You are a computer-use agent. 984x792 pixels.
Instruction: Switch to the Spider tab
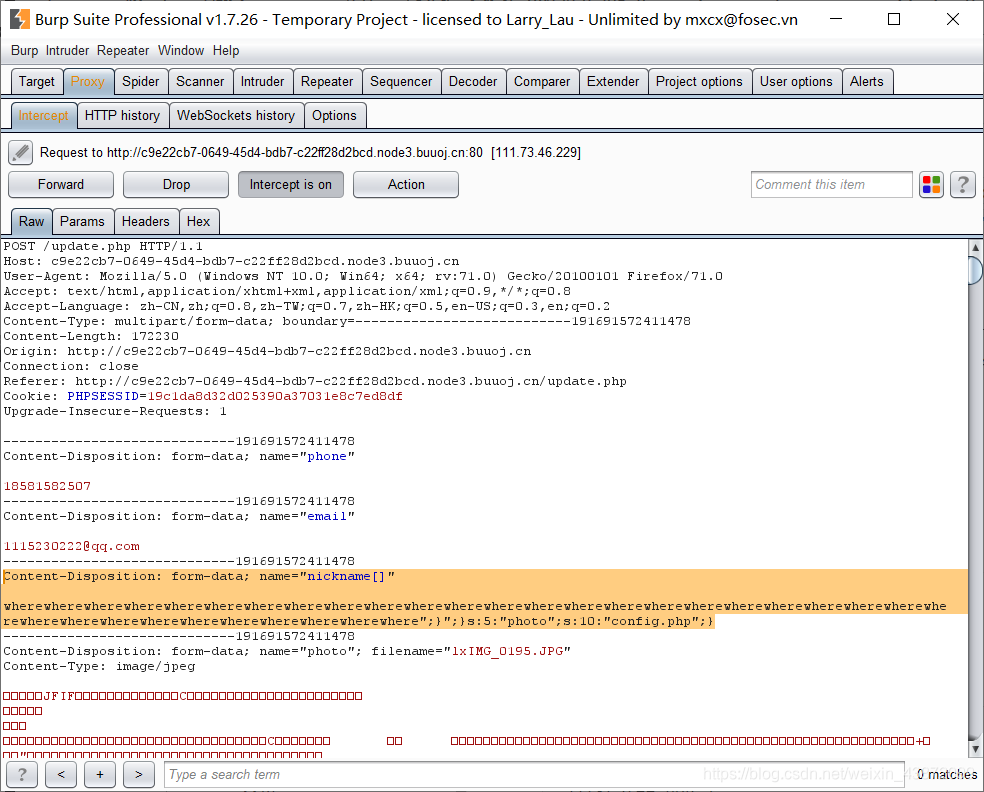[141, 82]
